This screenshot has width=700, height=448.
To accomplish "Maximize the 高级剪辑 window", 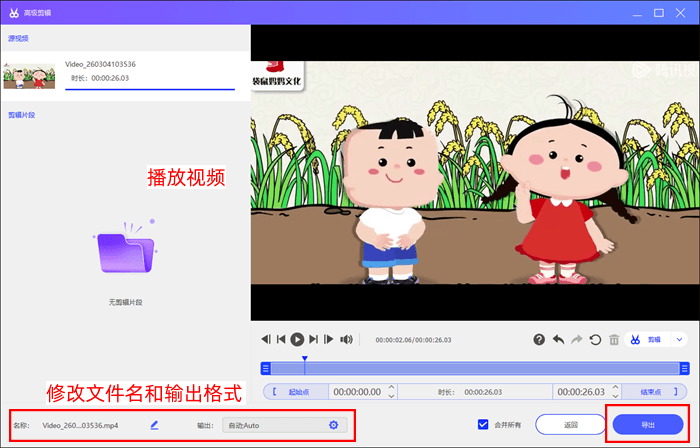I will click(x=659, y=13).
